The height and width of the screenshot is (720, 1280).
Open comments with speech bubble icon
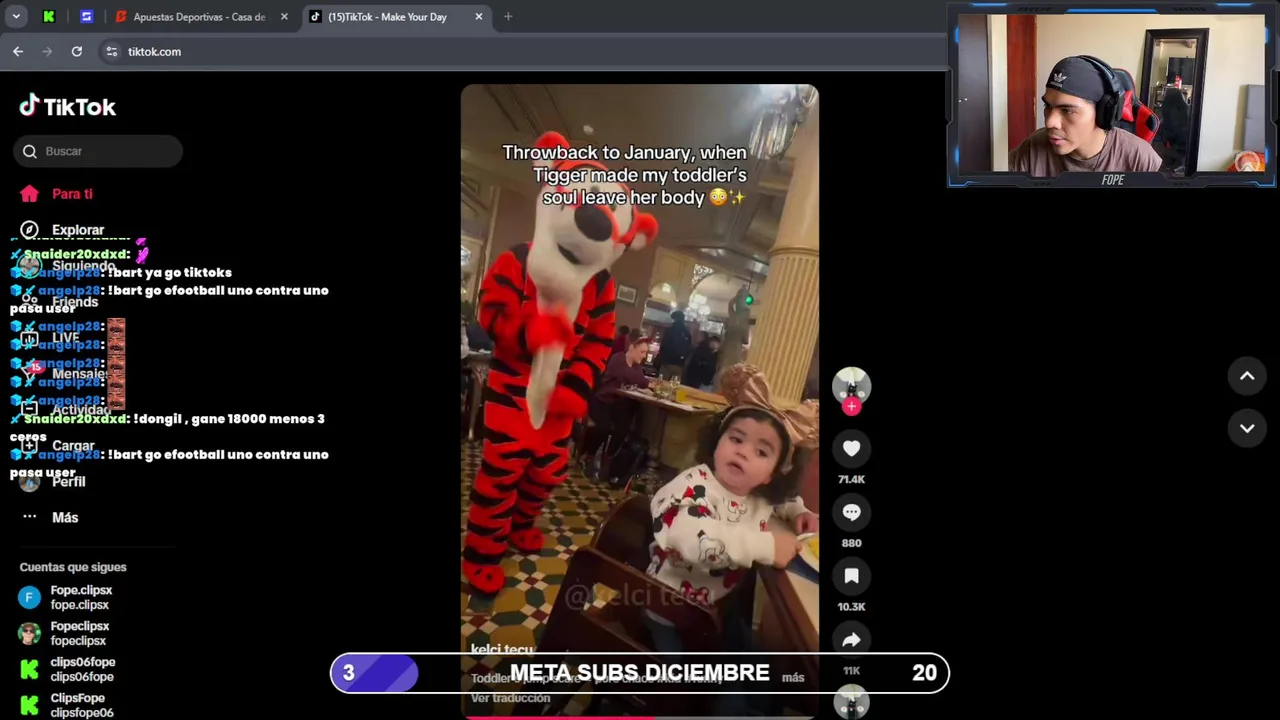click(851, 512)
